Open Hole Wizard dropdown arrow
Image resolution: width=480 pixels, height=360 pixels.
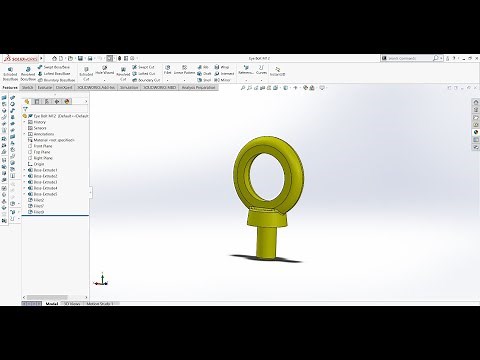tap(105, 80)
